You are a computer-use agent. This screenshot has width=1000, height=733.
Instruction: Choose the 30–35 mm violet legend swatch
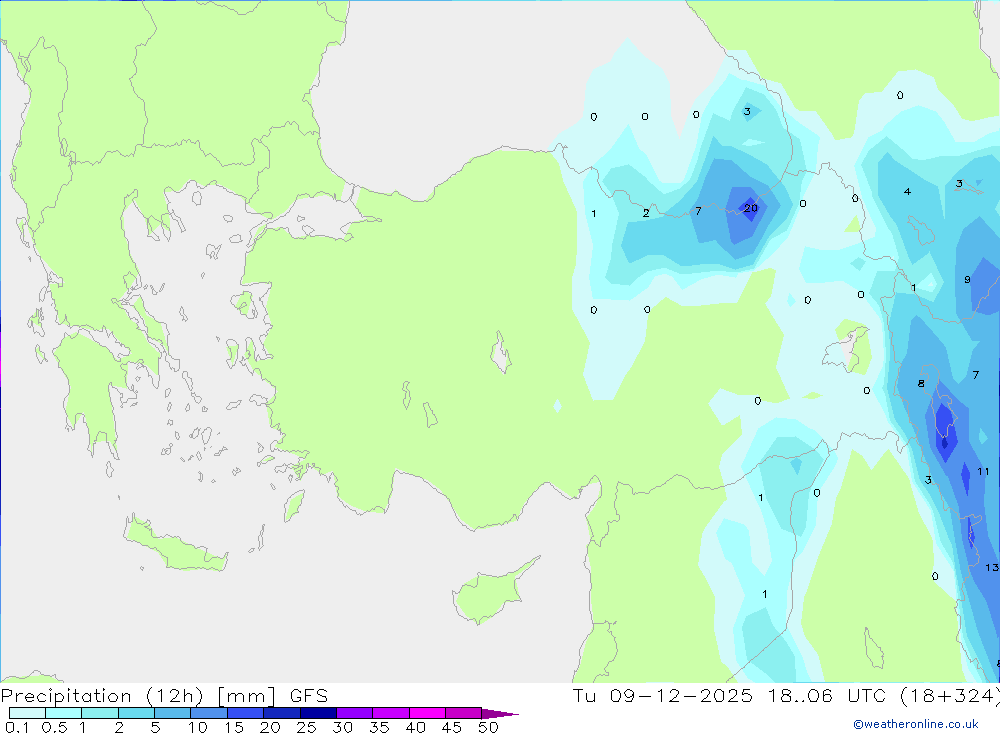point(354,713)
